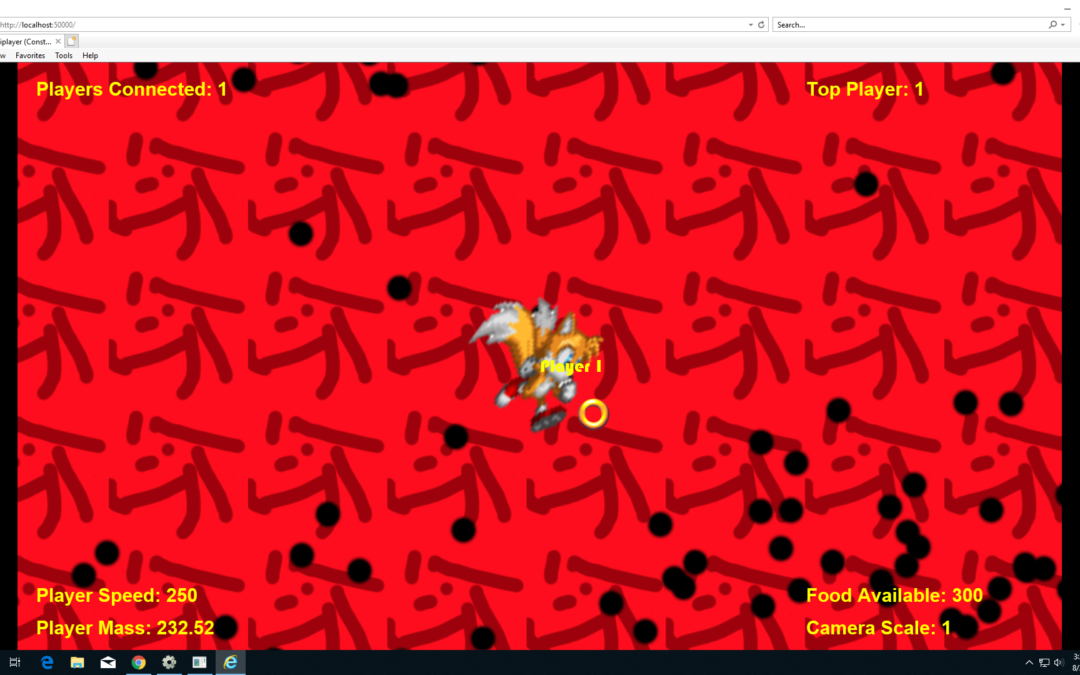Click the Player 1 name label
Image resolution: width=1080 pixels, height=675 pixels.
(571, 366)
